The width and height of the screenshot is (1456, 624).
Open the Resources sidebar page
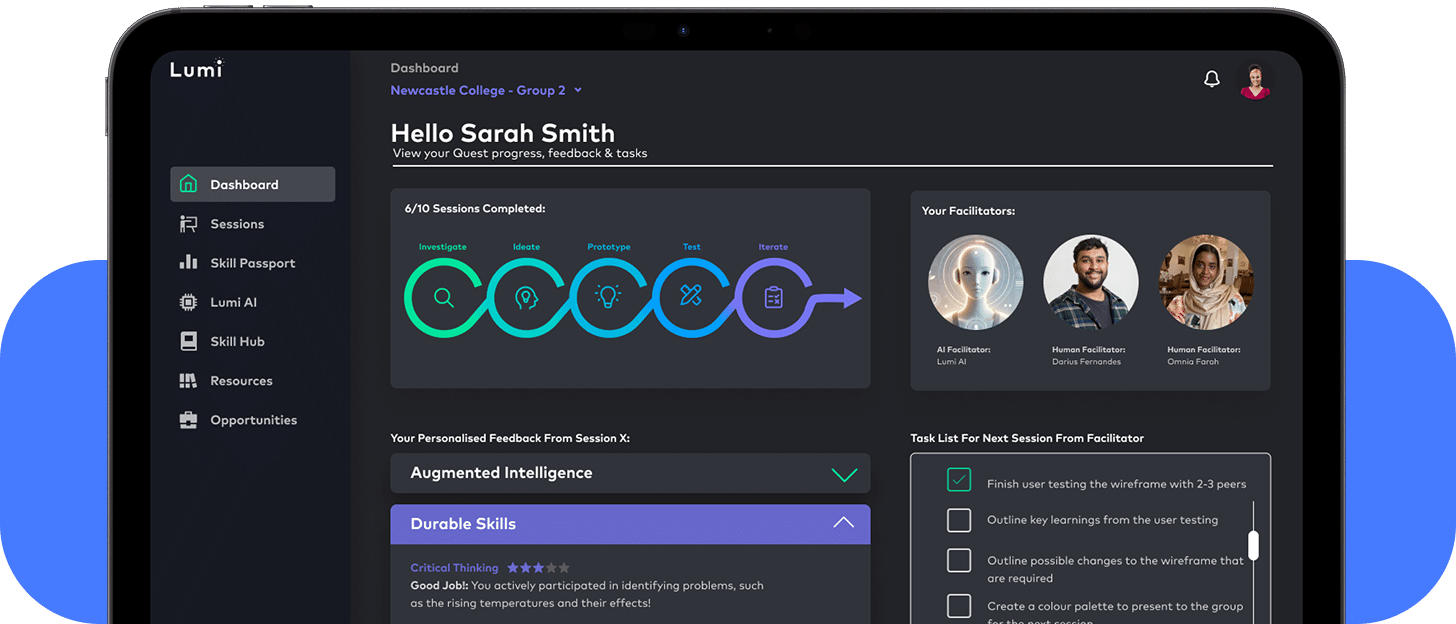241,381
